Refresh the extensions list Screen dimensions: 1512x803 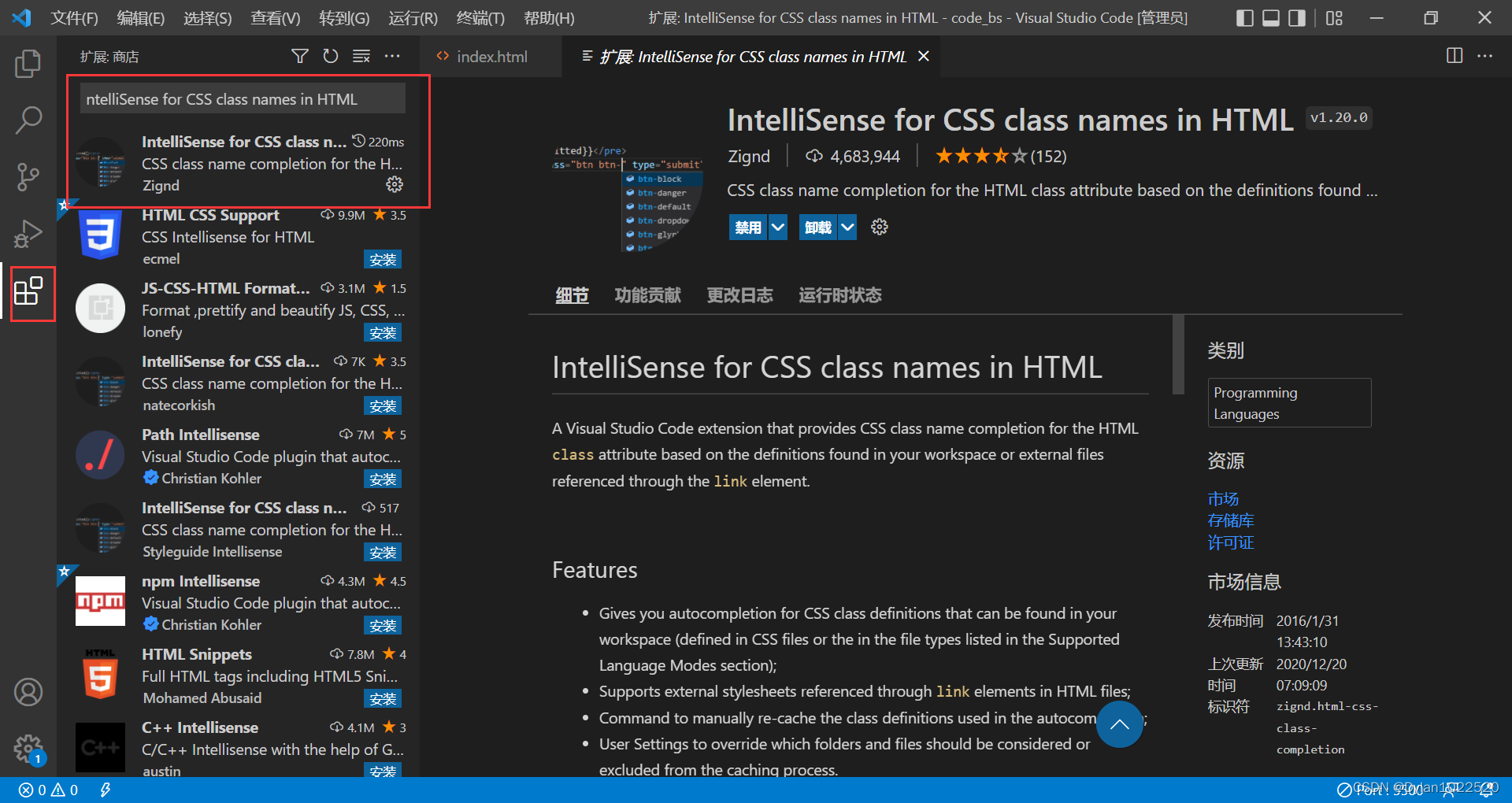point(331,56)
